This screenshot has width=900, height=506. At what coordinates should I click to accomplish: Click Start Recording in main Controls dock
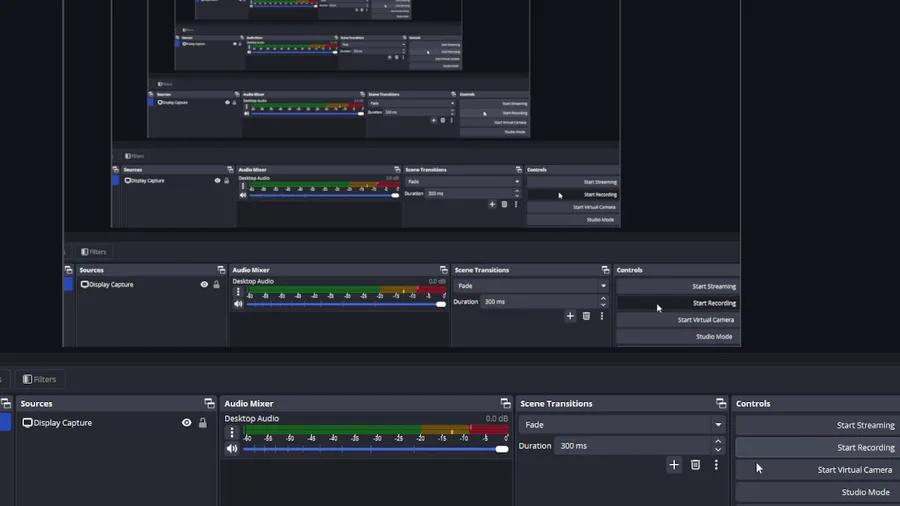[x=817, y=447]
